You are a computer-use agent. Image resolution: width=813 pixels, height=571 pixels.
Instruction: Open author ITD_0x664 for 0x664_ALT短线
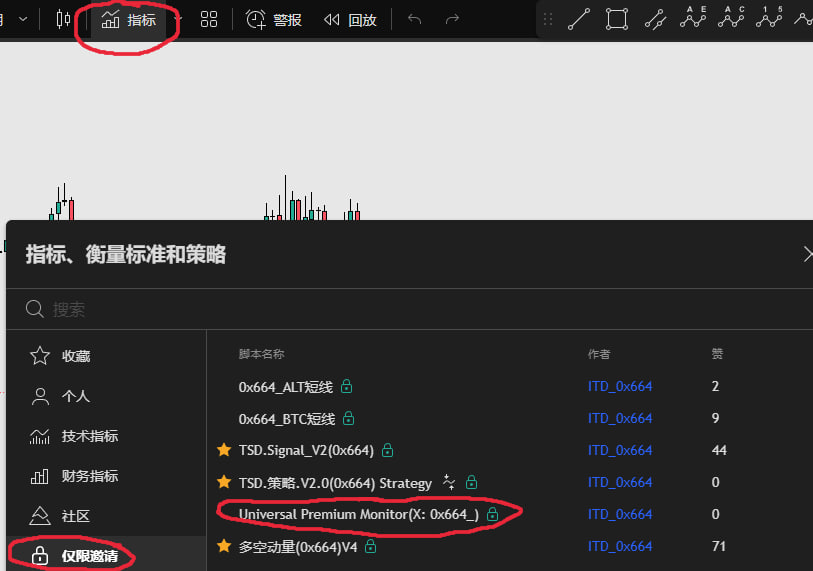pyautogui.click(x=620, y=386)
